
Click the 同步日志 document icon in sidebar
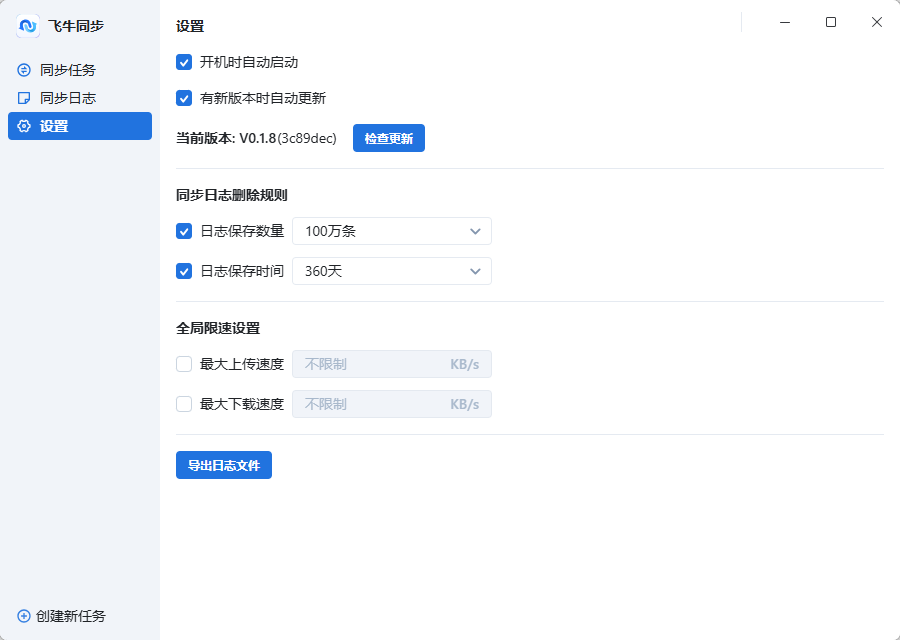point(22,98)
